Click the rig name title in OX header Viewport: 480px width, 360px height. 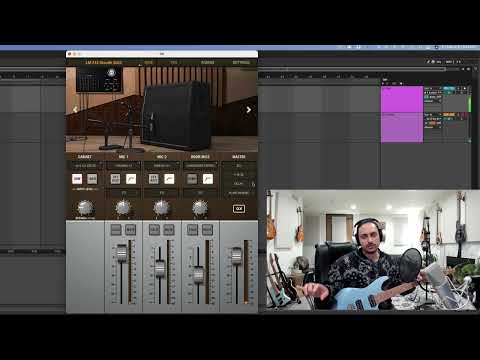[x=104, y=63]
